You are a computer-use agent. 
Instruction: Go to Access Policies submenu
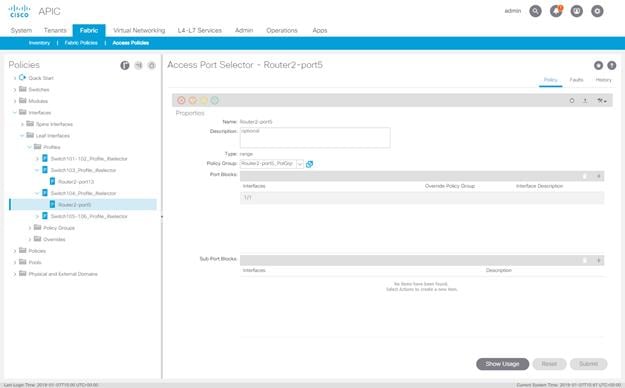pos(131,43)
